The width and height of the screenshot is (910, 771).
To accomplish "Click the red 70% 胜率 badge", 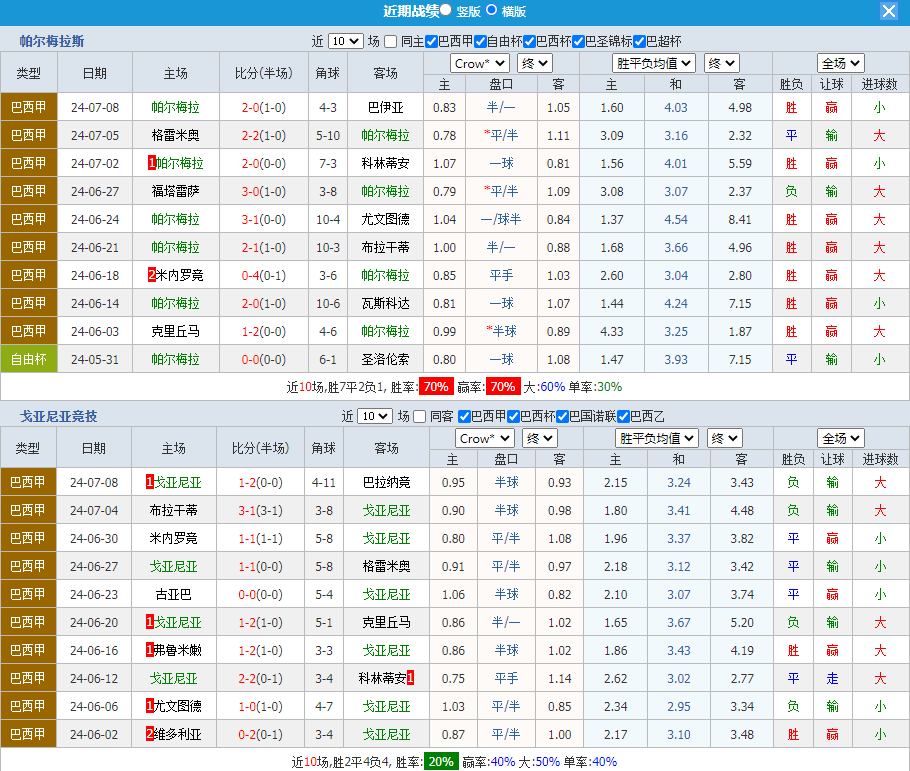I will coord(435,387).
